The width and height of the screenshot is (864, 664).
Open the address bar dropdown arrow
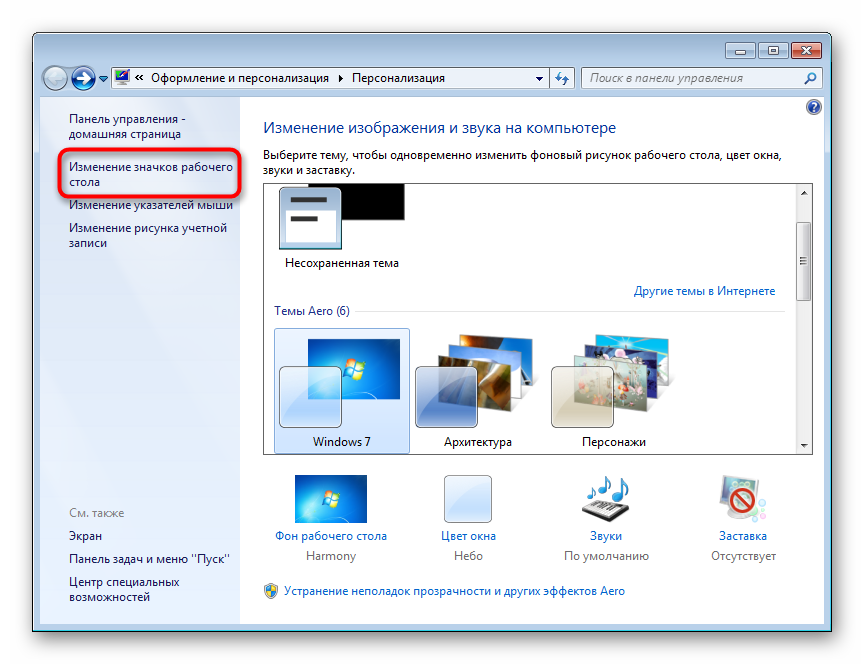click(538, 77)
